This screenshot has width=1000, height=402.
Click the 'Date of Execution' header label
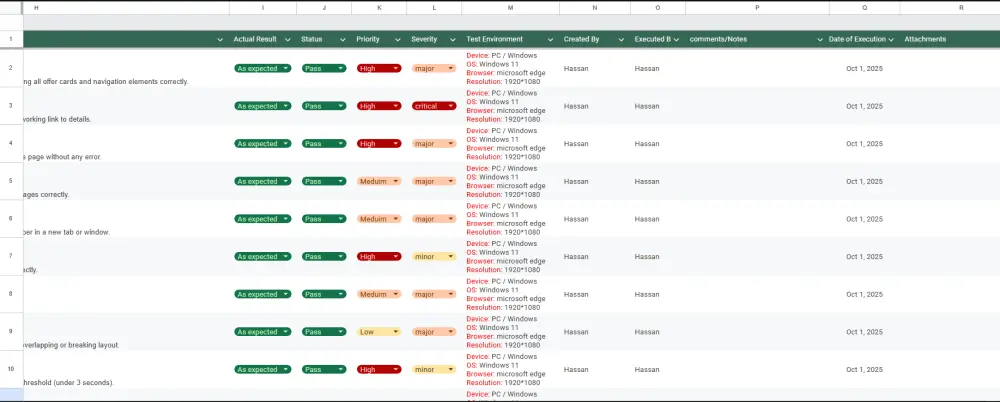tap(857, 40)
